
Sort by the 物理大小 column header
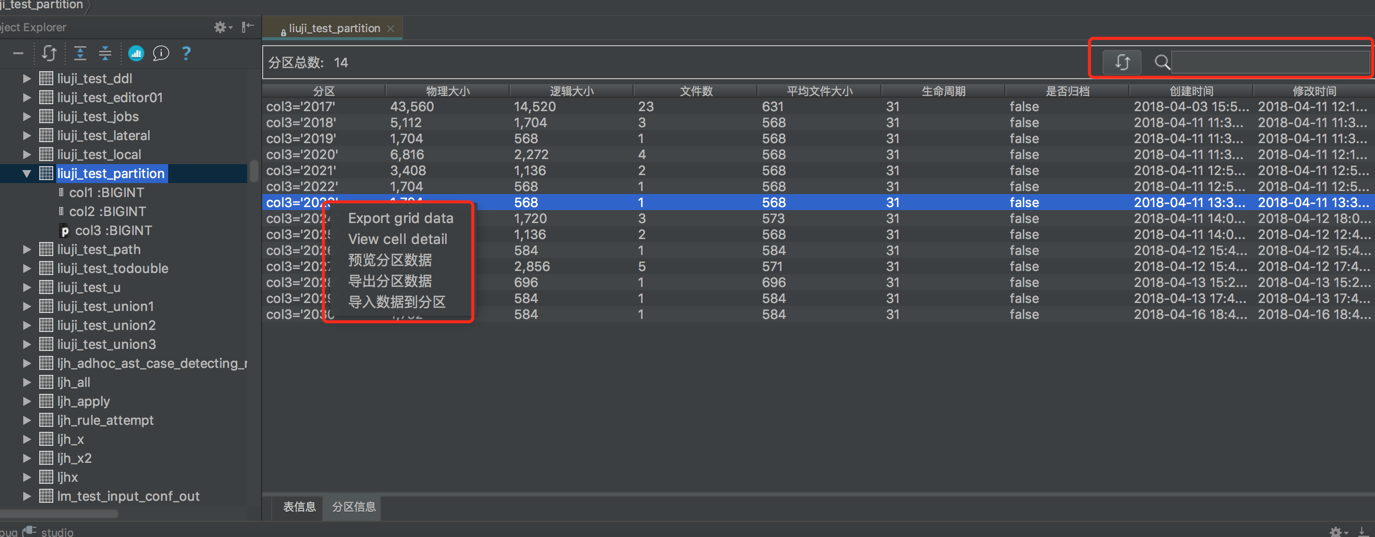coord(448,91)
